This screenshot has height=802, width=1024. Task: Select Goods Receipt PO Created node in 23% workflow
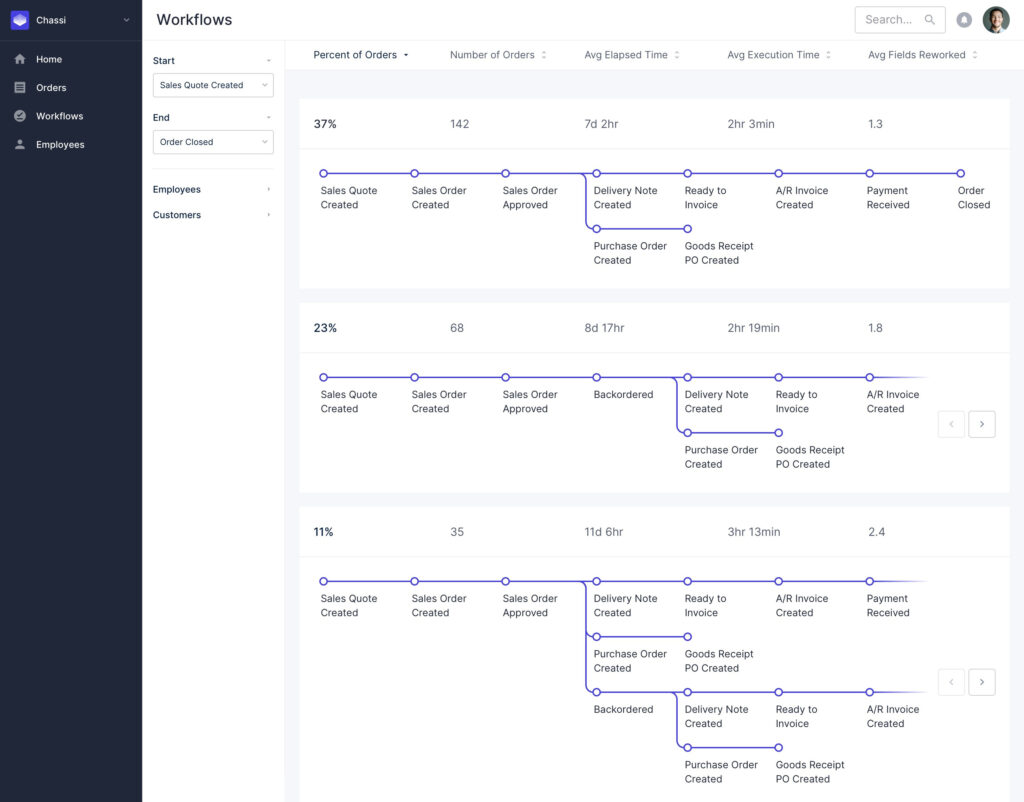click(x=778, y=432)
